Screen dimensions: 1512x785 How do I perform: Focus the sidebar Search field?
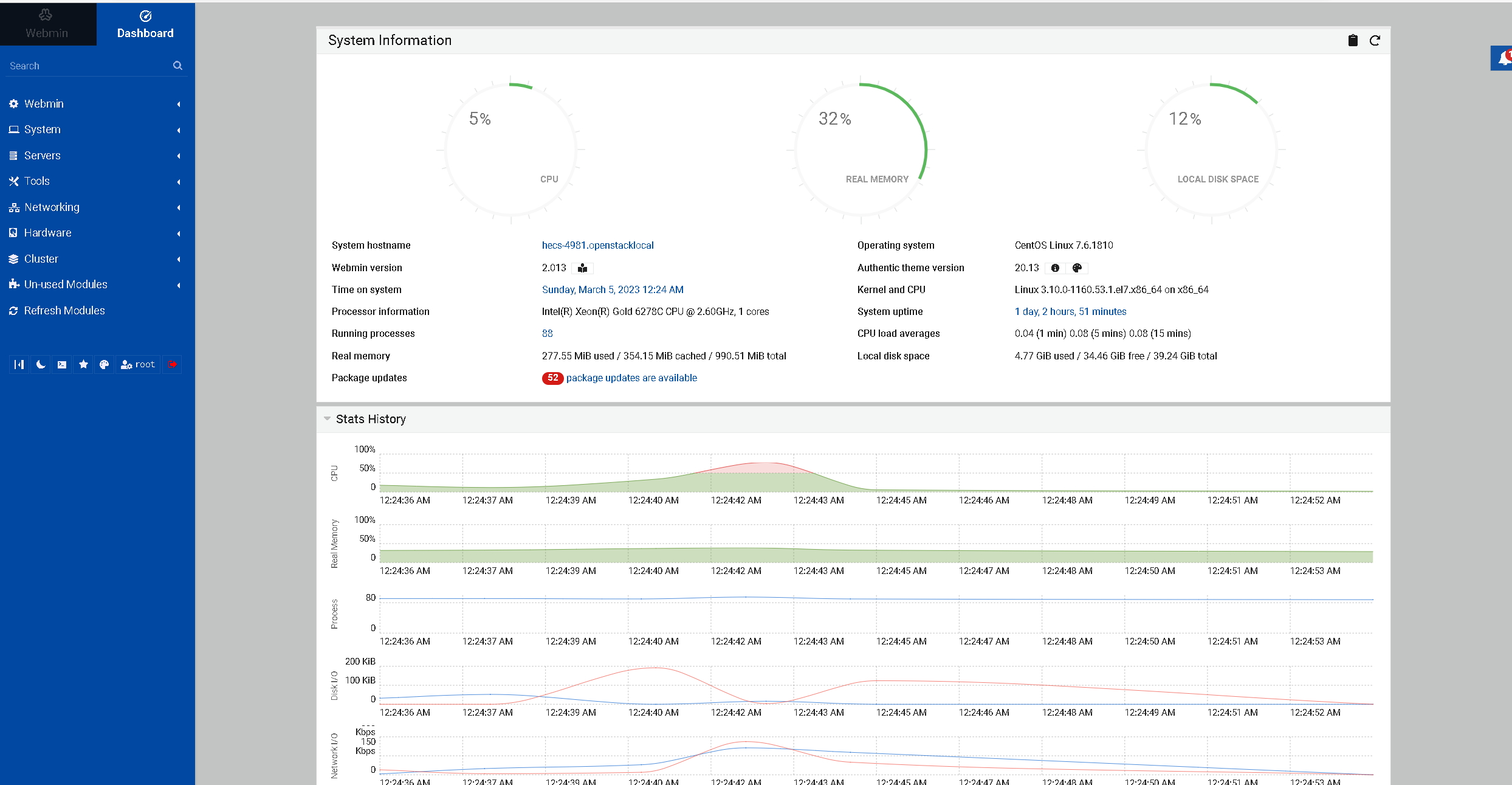coord(88,66)
